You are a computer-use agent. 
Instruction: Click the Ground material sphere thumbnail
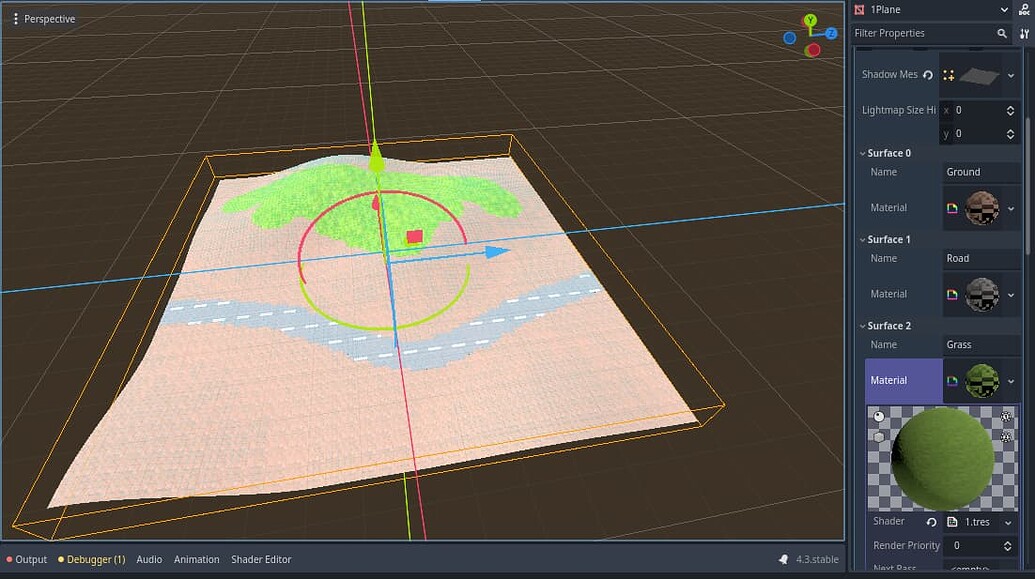[x=982, y=208]
